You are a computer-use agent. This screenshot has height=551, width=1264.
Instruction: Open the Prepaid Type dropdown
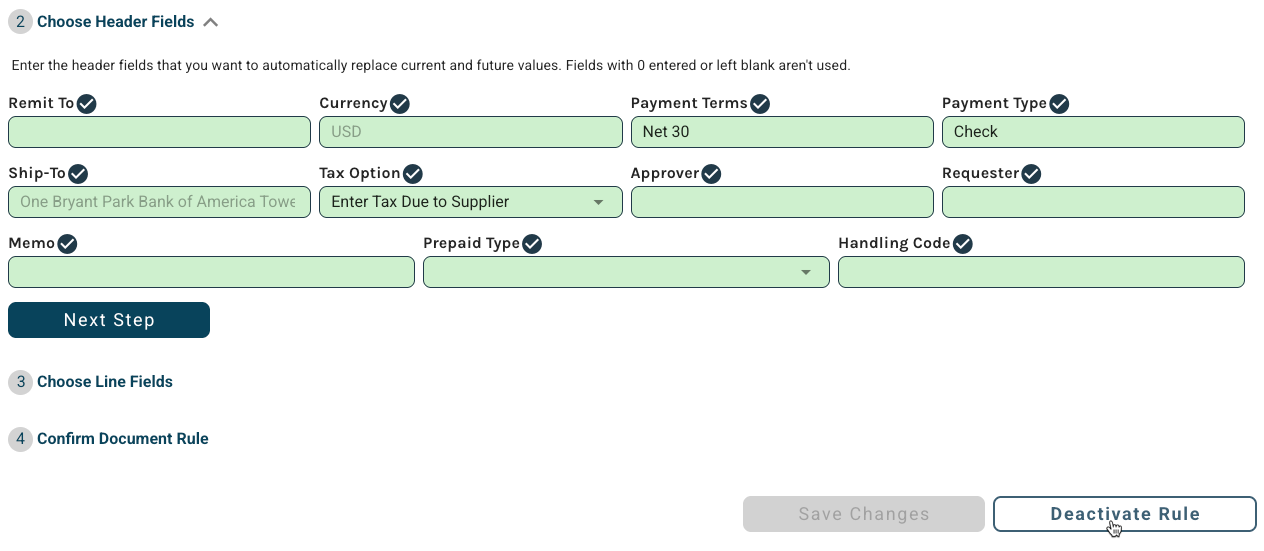pos(626,272)
